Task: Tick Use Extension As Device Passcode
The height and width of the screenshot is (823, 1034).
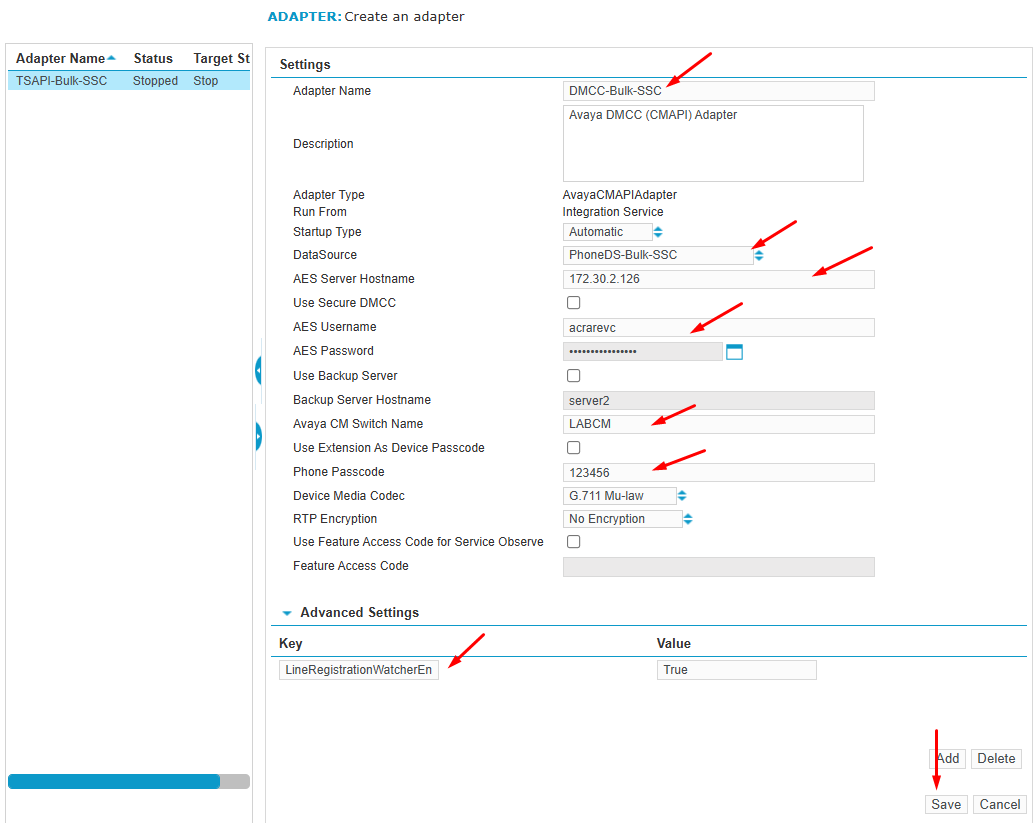Action: click(x=574, y=448)
